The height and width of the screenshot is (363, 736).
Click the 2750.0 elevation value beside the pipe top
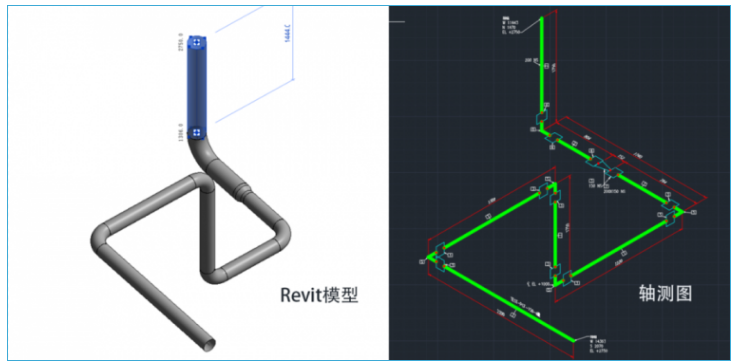pos(181,42)
